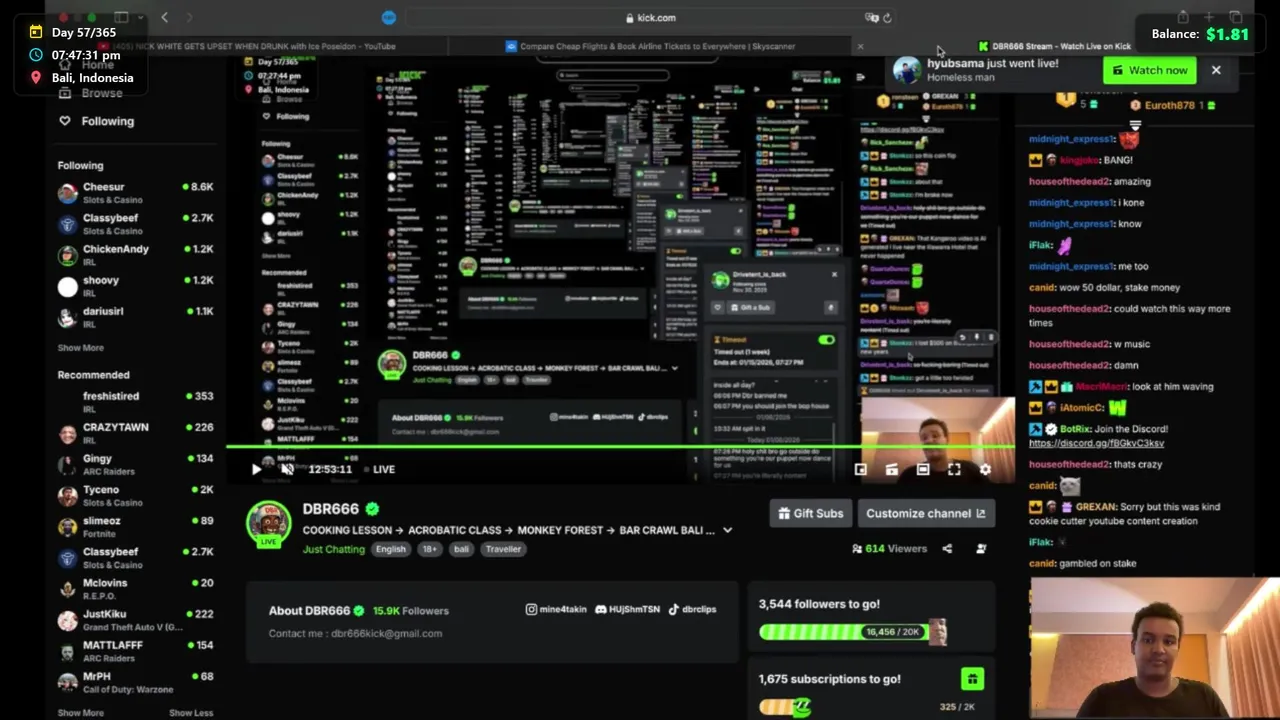Open JustKiku channel in Recommended
The width and height of the screenshot is (1280, 720).
coord(135,620)
